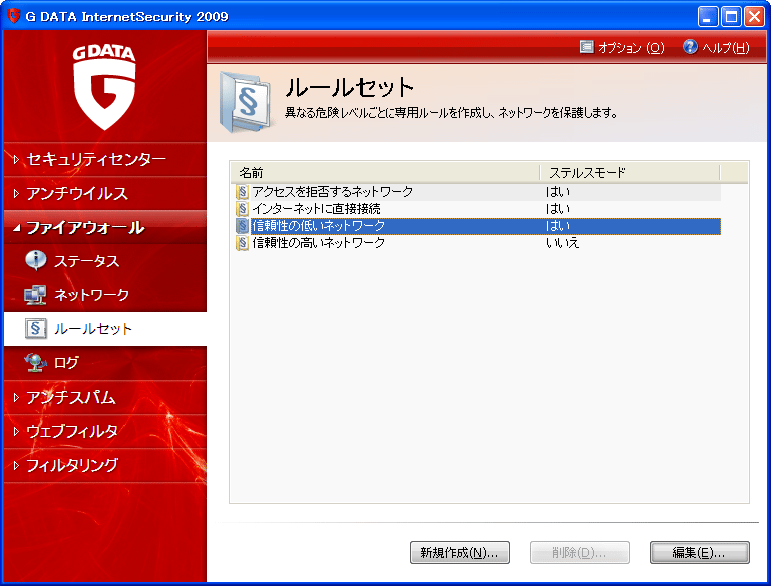771x586 pixels.
Task: Click the options icon beside オプション
Action: [587, 47]
